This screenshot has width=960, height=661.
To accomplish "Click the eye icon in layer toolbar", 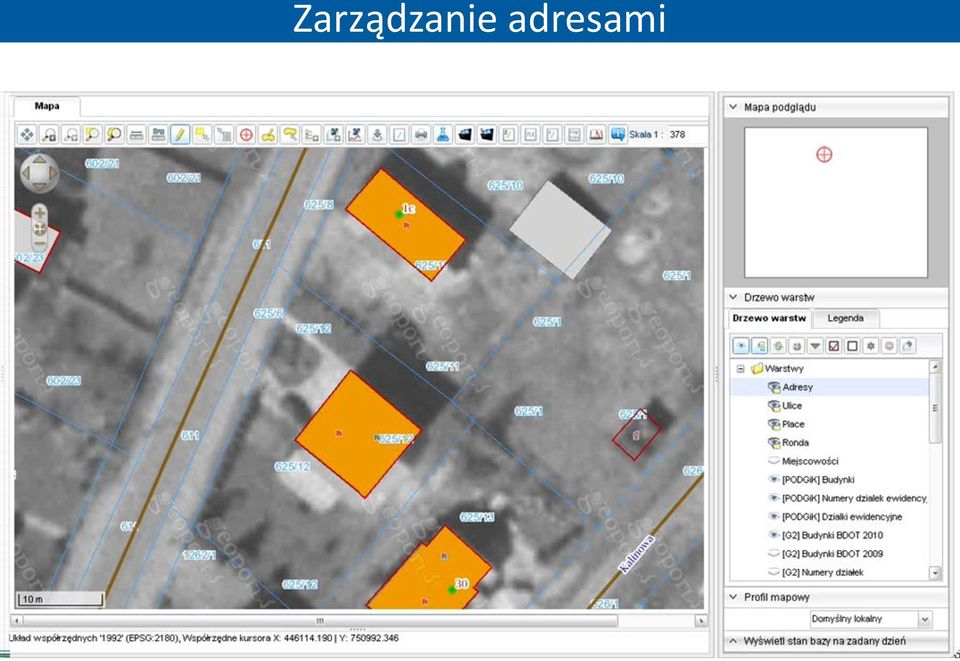I will pos(741,346).
